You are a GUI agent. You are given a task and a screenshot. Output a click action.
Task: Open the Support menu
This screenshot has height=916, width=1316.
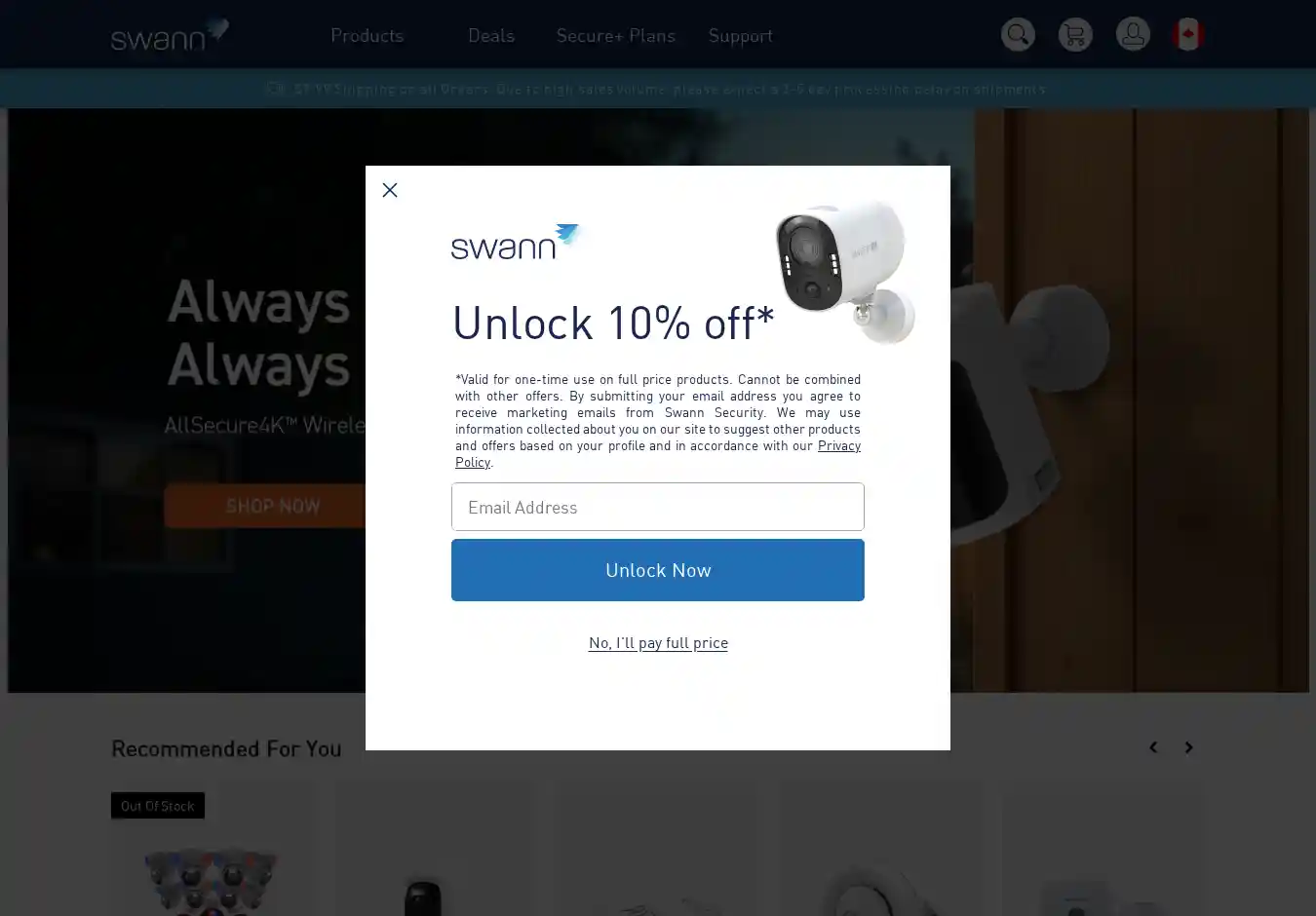click(741, 35)
